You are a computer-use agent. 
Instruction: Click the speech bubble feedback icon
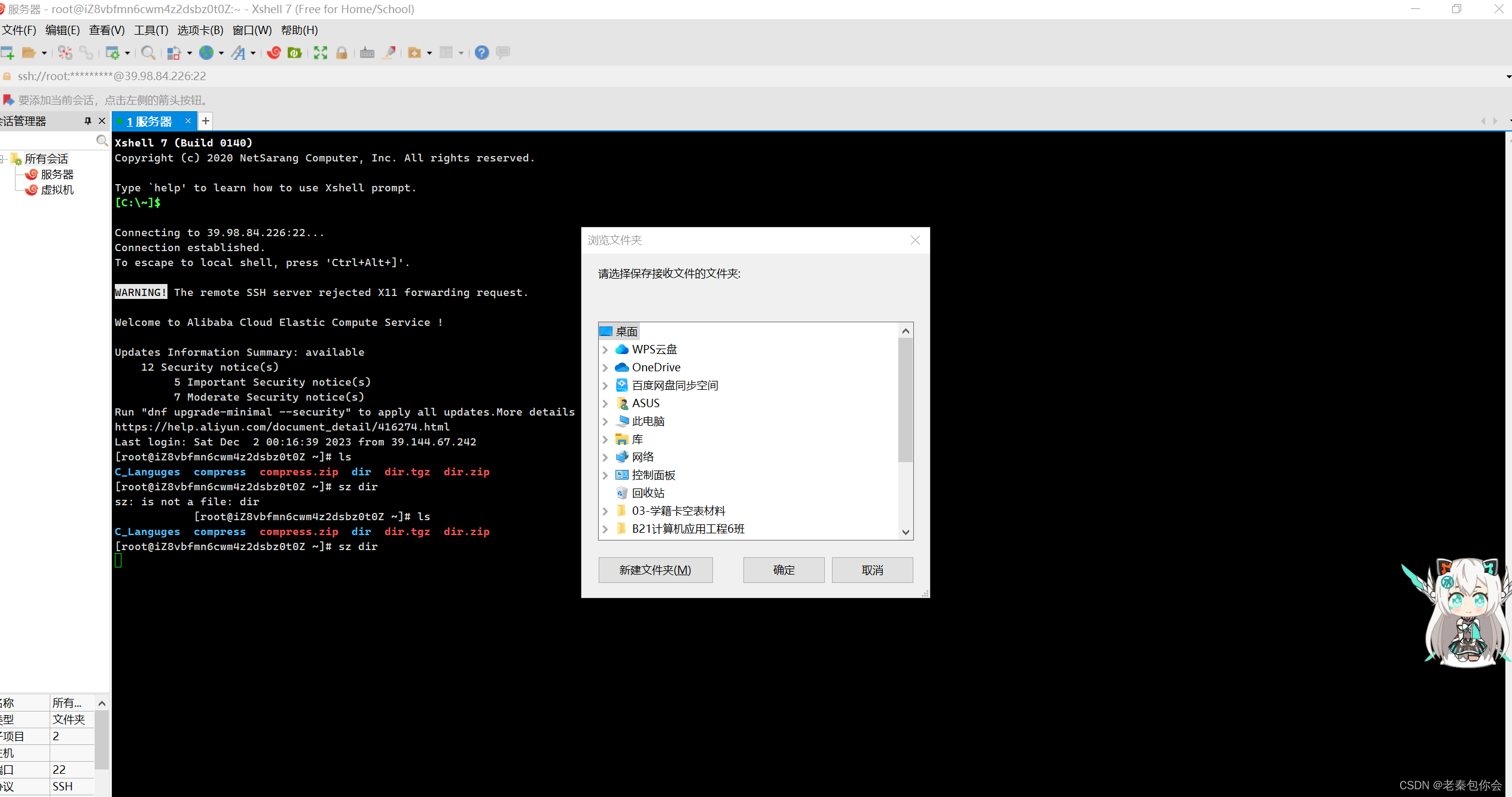pyautogui.click(x=503, y=53)
